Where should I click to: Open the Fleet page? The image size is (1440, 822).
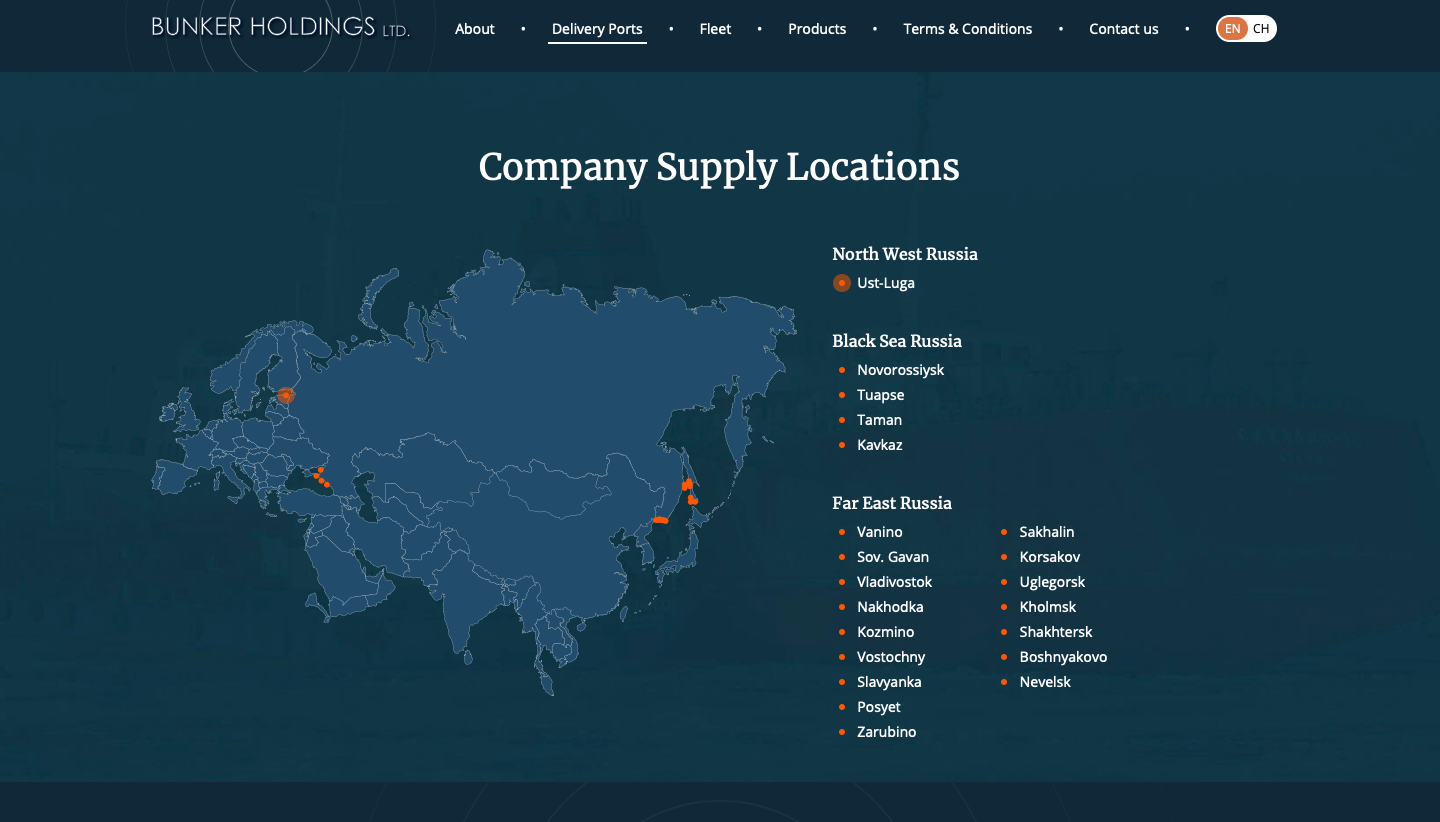coord(715,29)
